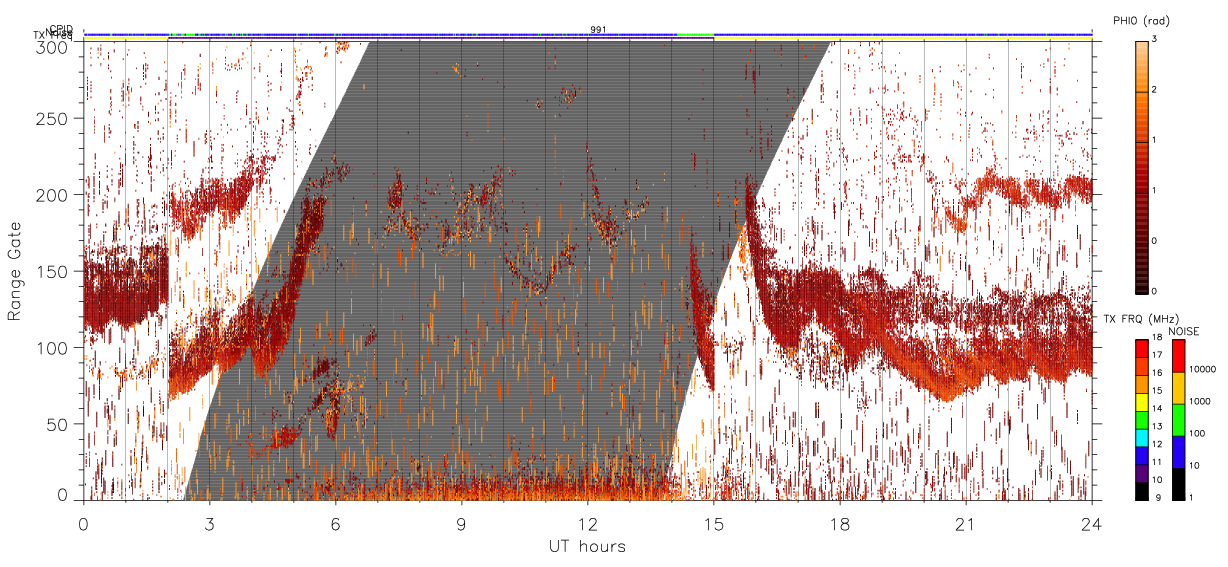Click the '17' label in TX FRQ legend
Viewport: 1228px width, 567px height.
pyautogui.click(x=1156, y=355)
